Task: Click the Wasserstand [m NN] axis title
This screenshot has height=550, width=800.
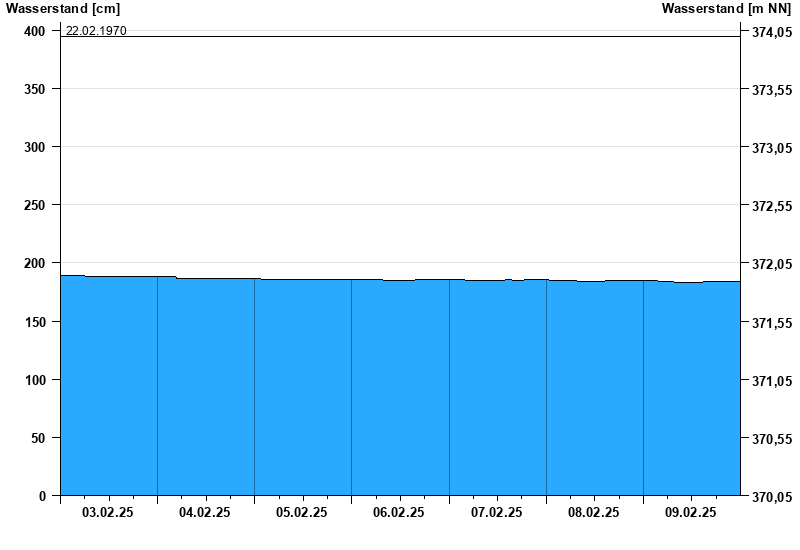Action: tap(727, 9)
